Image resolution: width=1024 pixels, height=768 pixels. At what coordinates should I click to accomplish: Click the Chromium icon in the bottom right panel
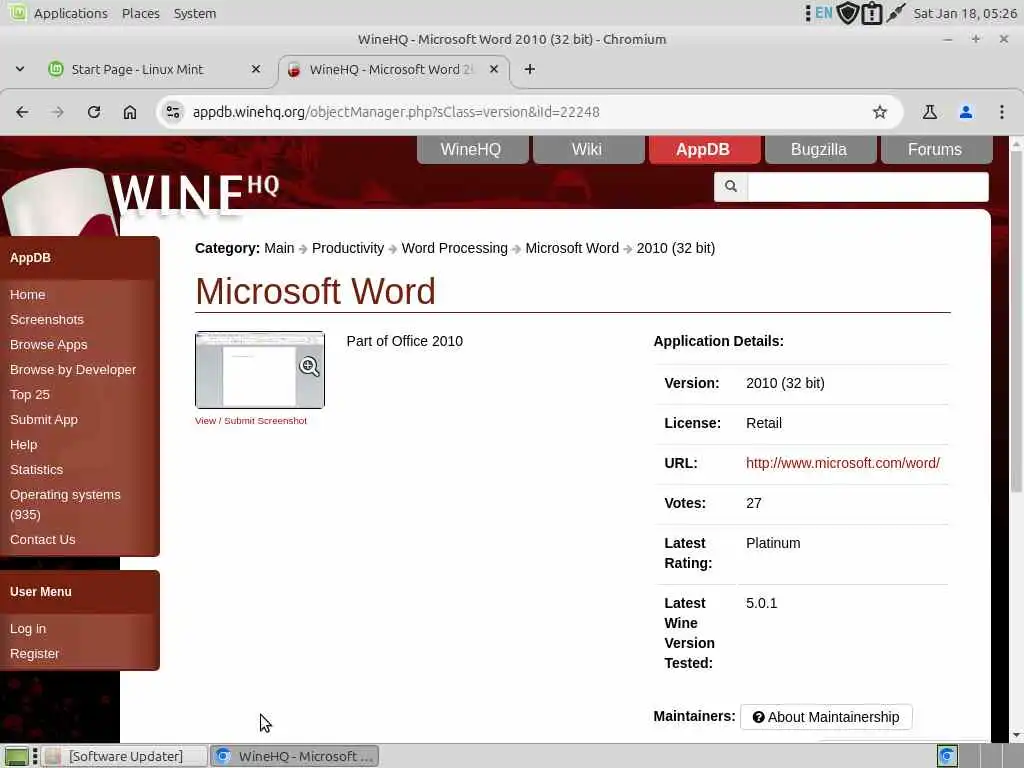(x=947, y=756)
